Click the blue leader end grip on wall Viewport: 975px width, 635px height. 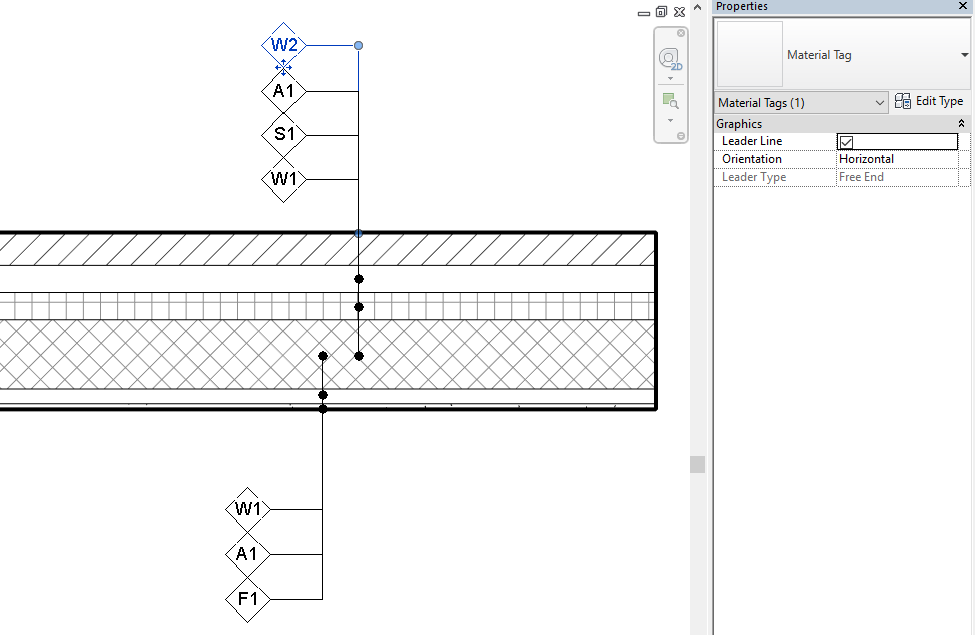(359, 234)
